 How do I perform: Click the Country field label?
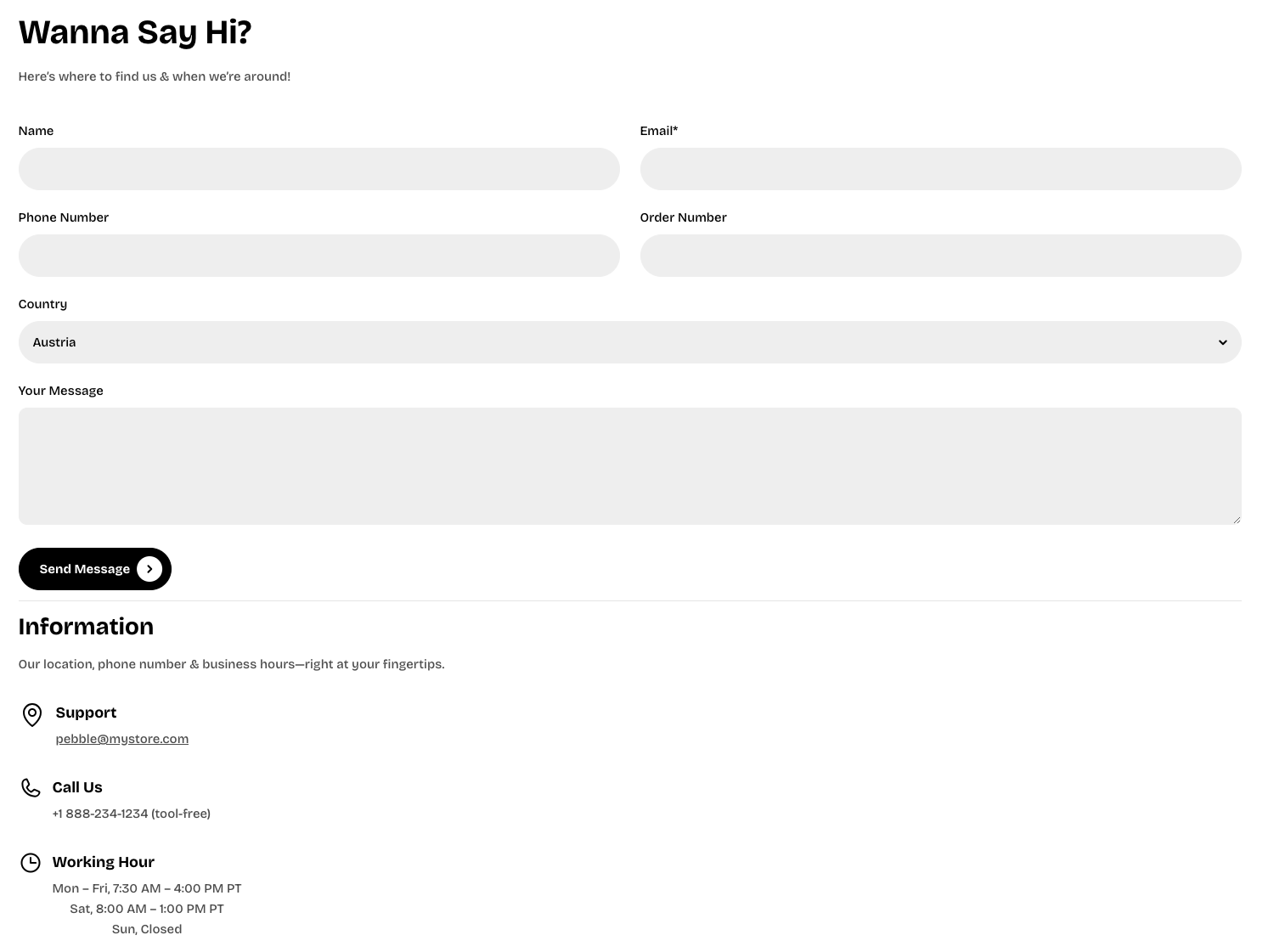tap(42, 304)
